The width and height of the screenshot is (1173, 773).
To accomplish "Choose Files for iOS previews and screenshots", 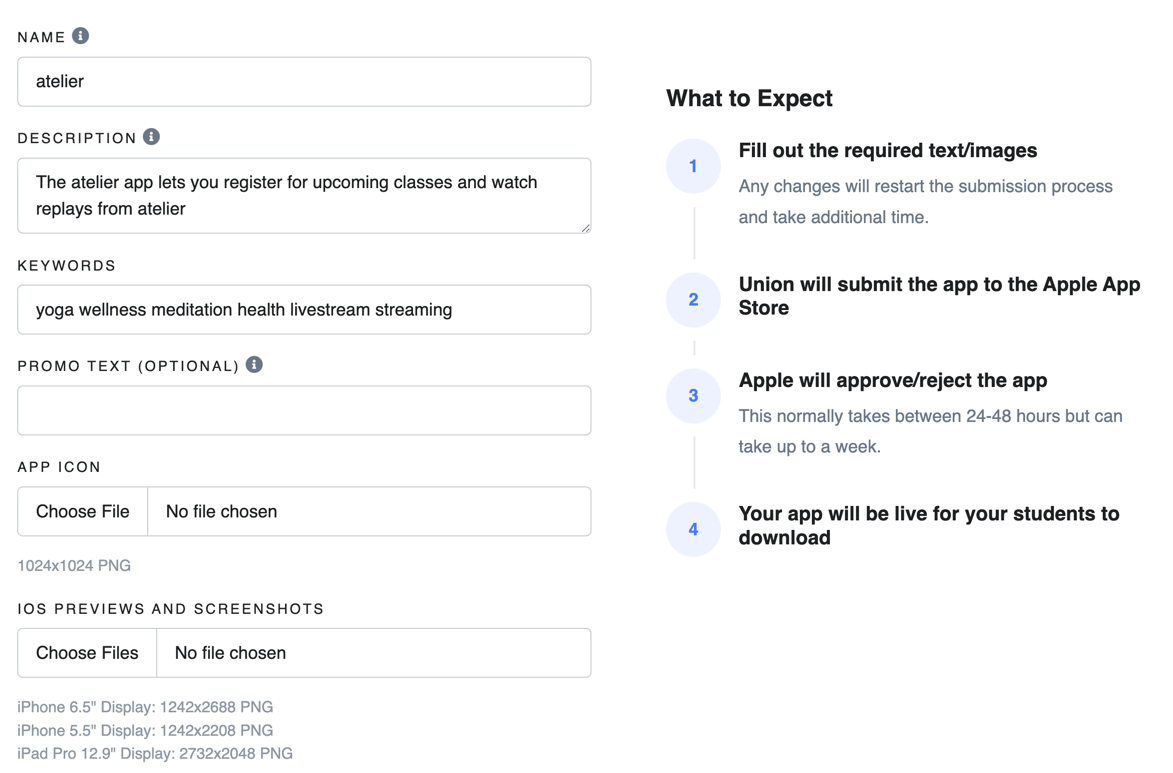I will pyautogui.click(x=88, y=653).
